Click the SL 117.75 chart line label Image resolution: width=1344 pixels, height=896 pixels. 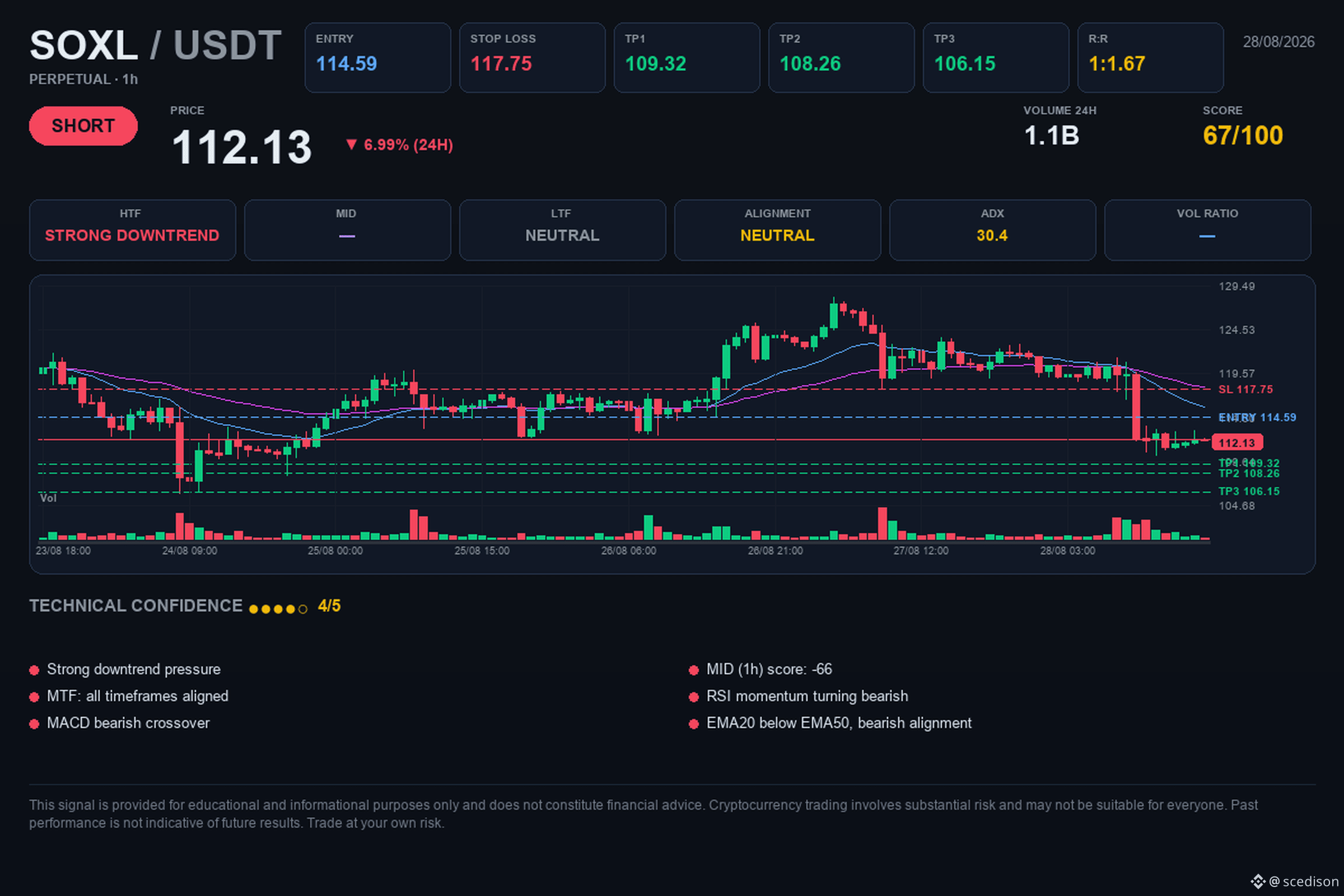[1245, 389]
